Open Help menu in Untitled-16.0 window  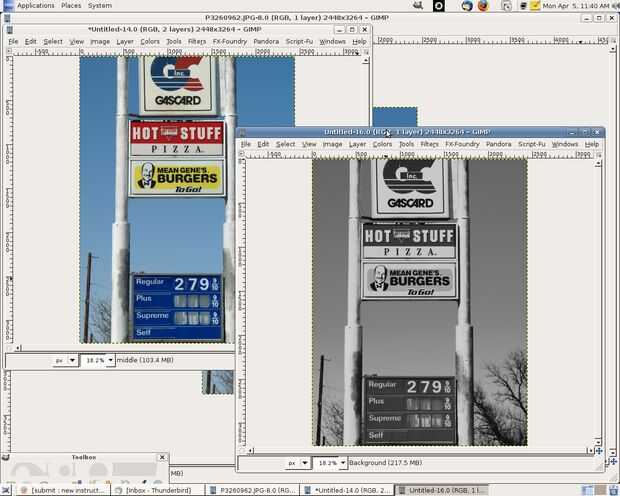[592, 144]
